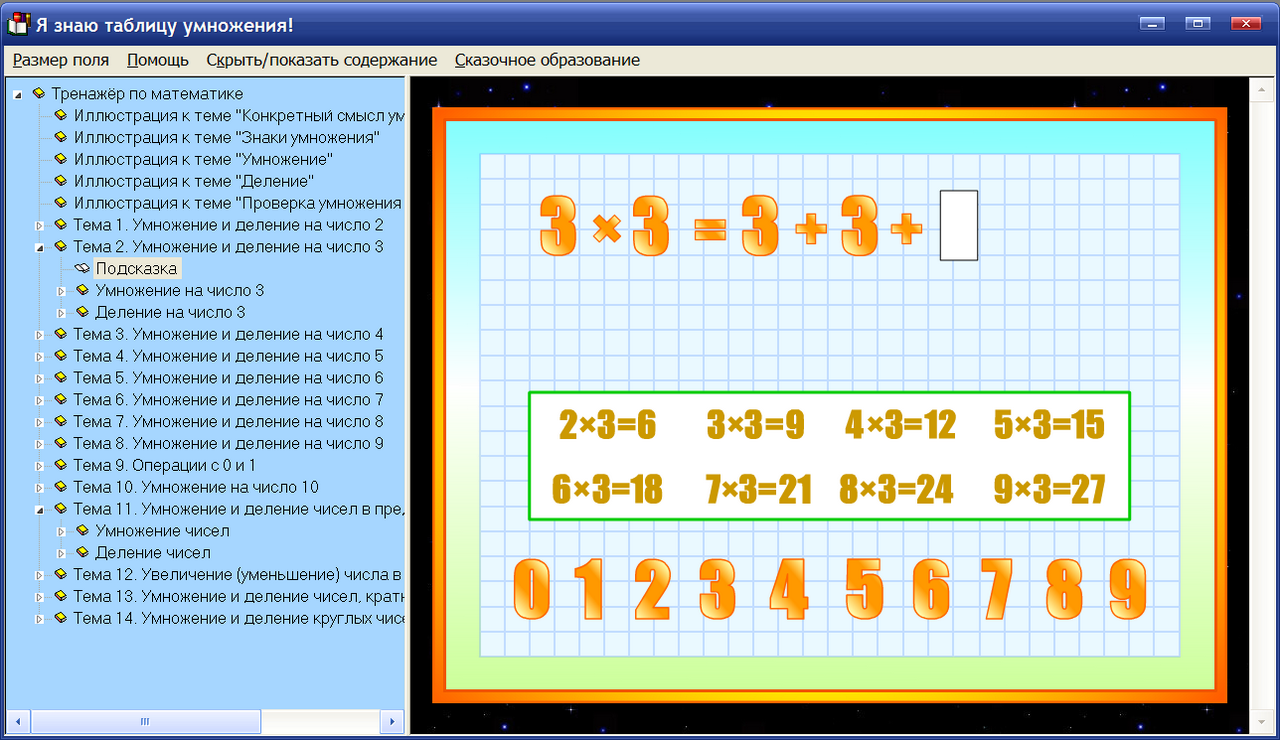Viewport: 1280px width, 740px height.
Task: Expand Тема 3 tree node
Action: [x=39, y=335]
